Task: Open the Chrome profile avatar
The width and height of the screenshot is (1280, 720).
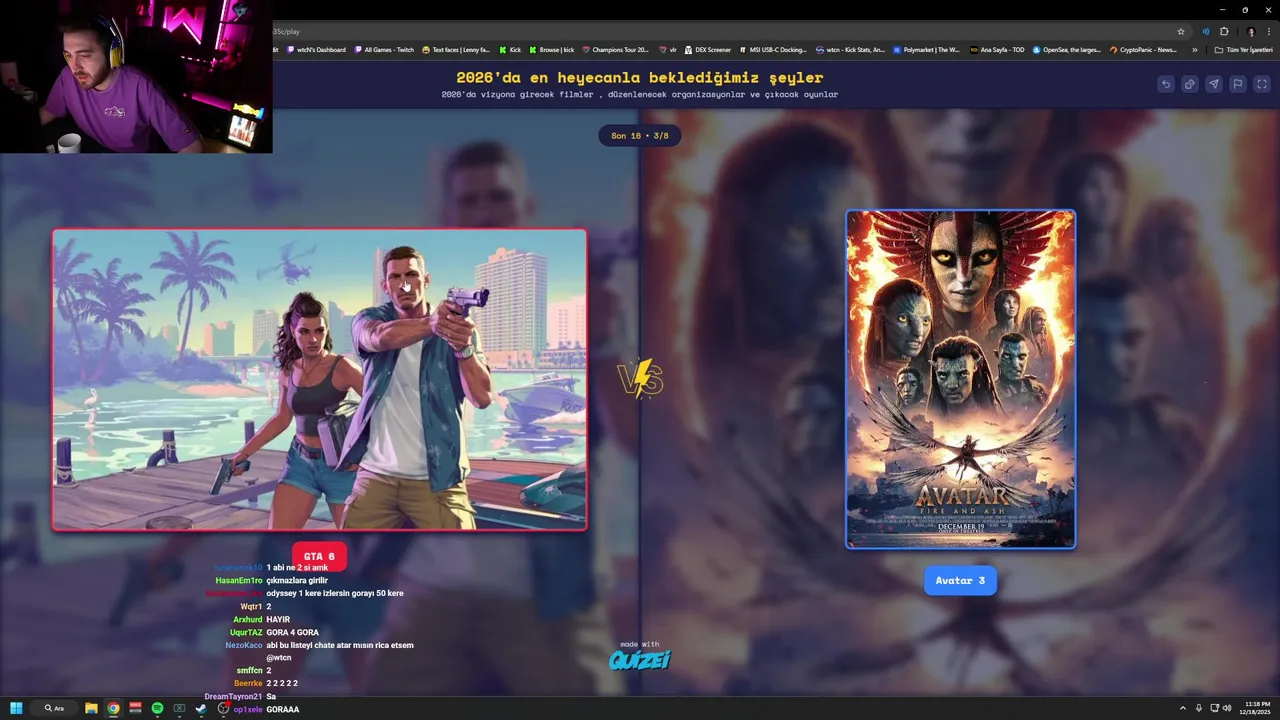Action: pyautogui.click(x=1250, y=31)
